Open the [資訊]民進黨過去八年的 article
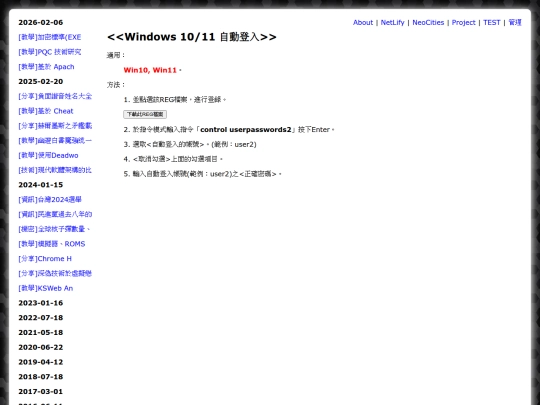 (x=55, y=215)
